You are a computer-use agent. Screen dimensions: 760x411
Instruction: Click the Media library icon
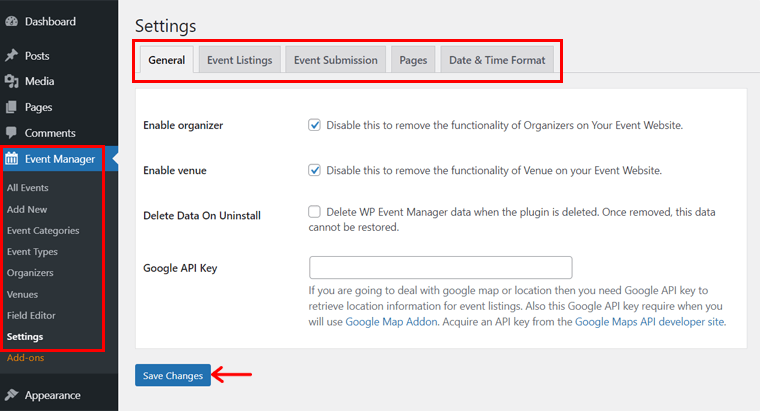[x=12, y=82]
